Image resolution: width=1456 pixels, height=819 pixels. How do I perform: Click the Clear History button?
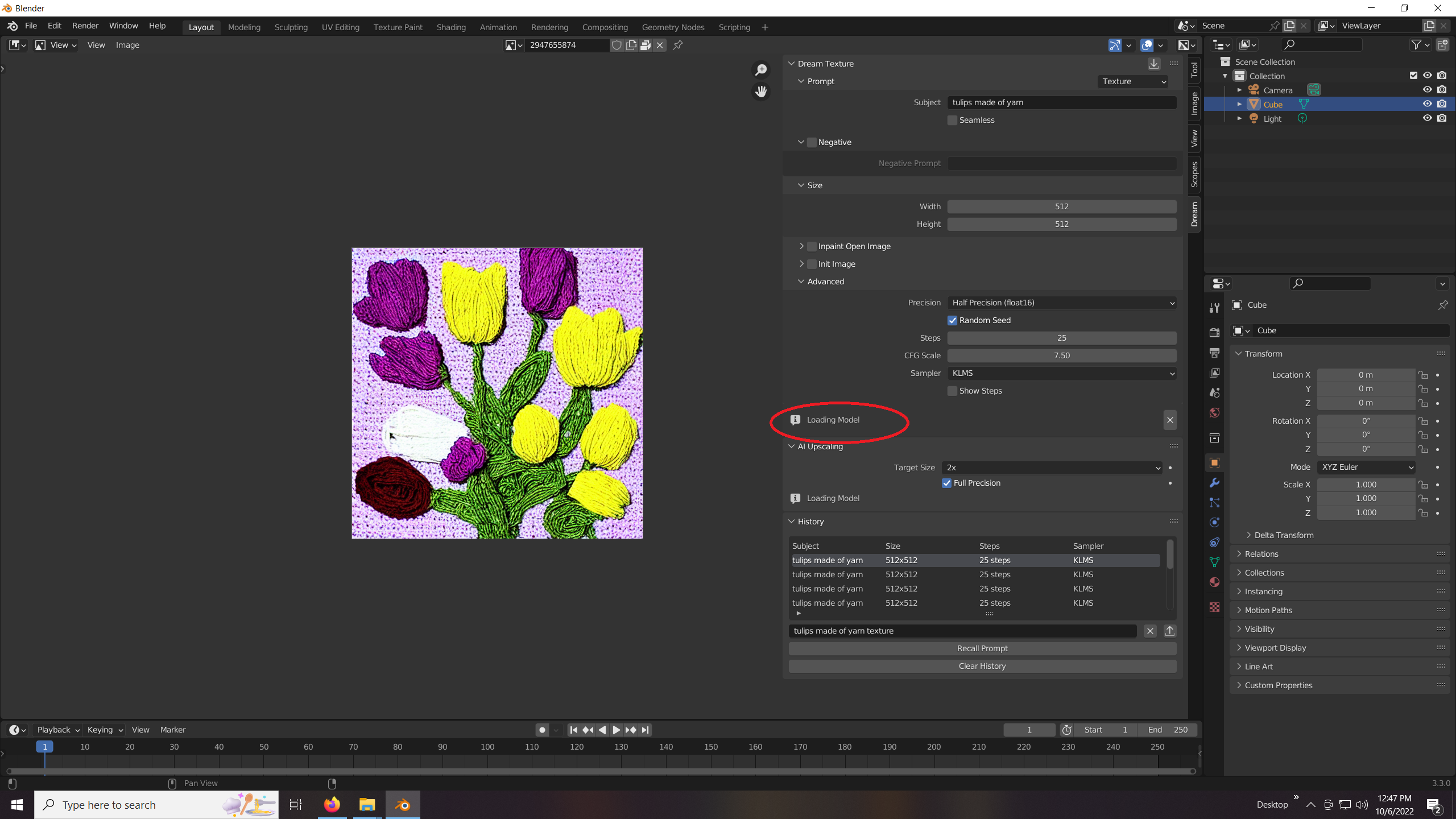[x=982, y=666]
